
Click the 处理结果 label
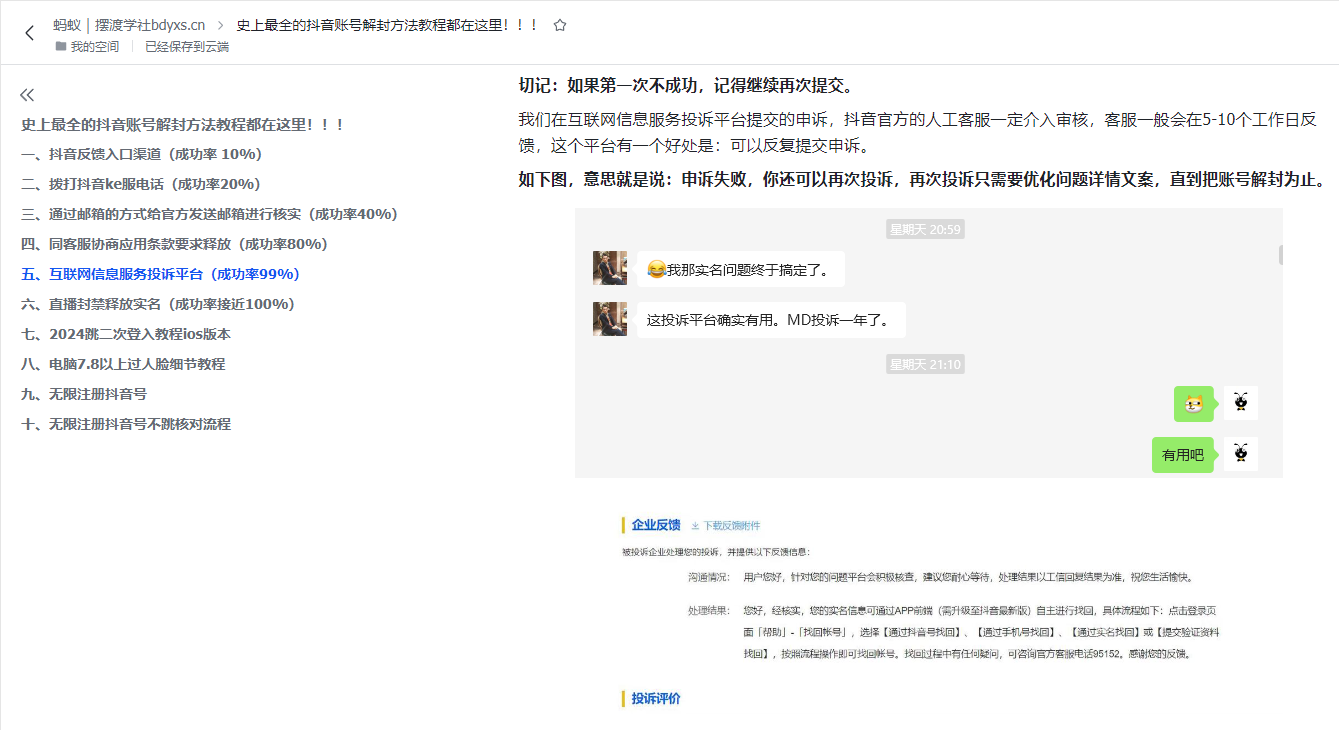click(x=709, y=610)
